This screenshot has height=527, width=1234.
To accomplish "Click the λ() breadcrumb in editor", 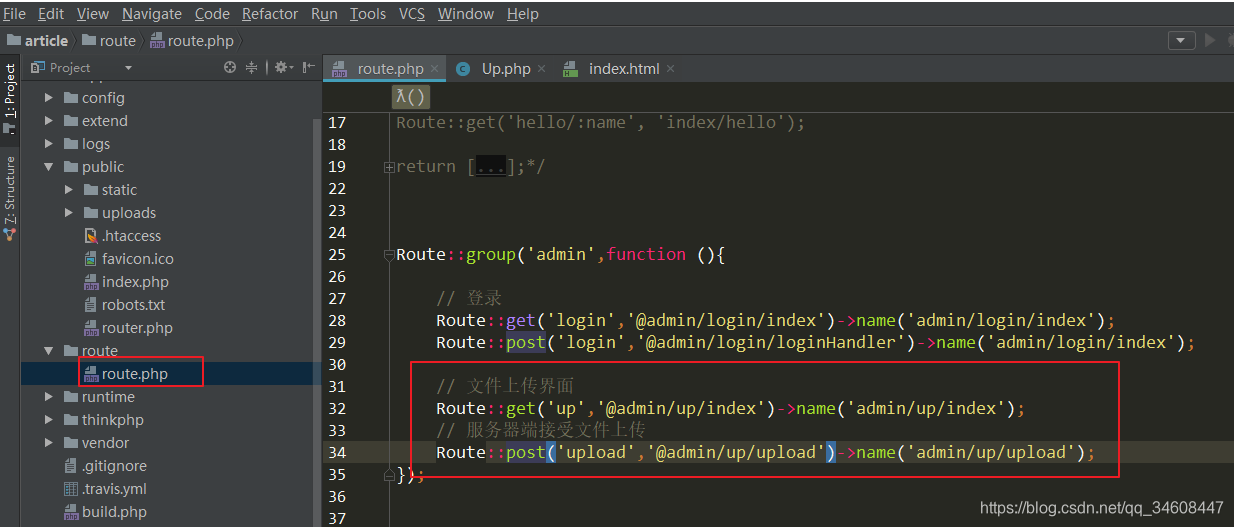I will coord(410,97).
